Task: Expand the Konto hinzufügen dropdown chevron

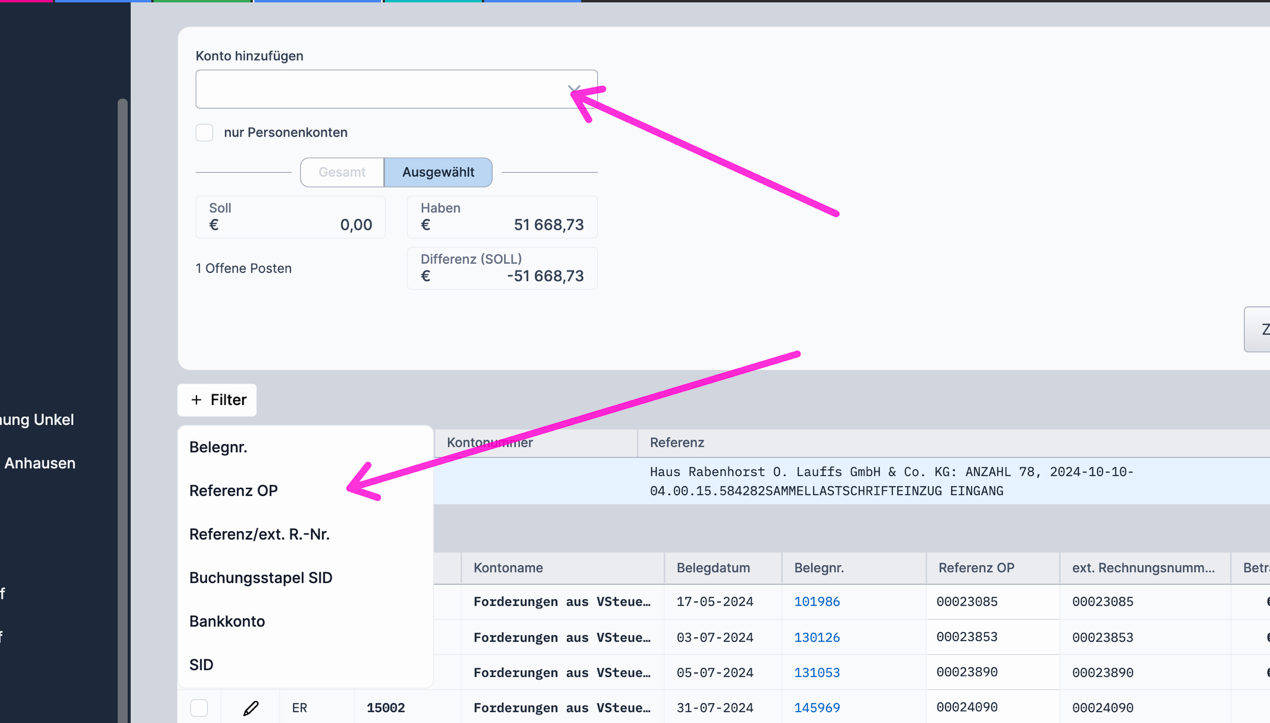Action: point(575,90)
